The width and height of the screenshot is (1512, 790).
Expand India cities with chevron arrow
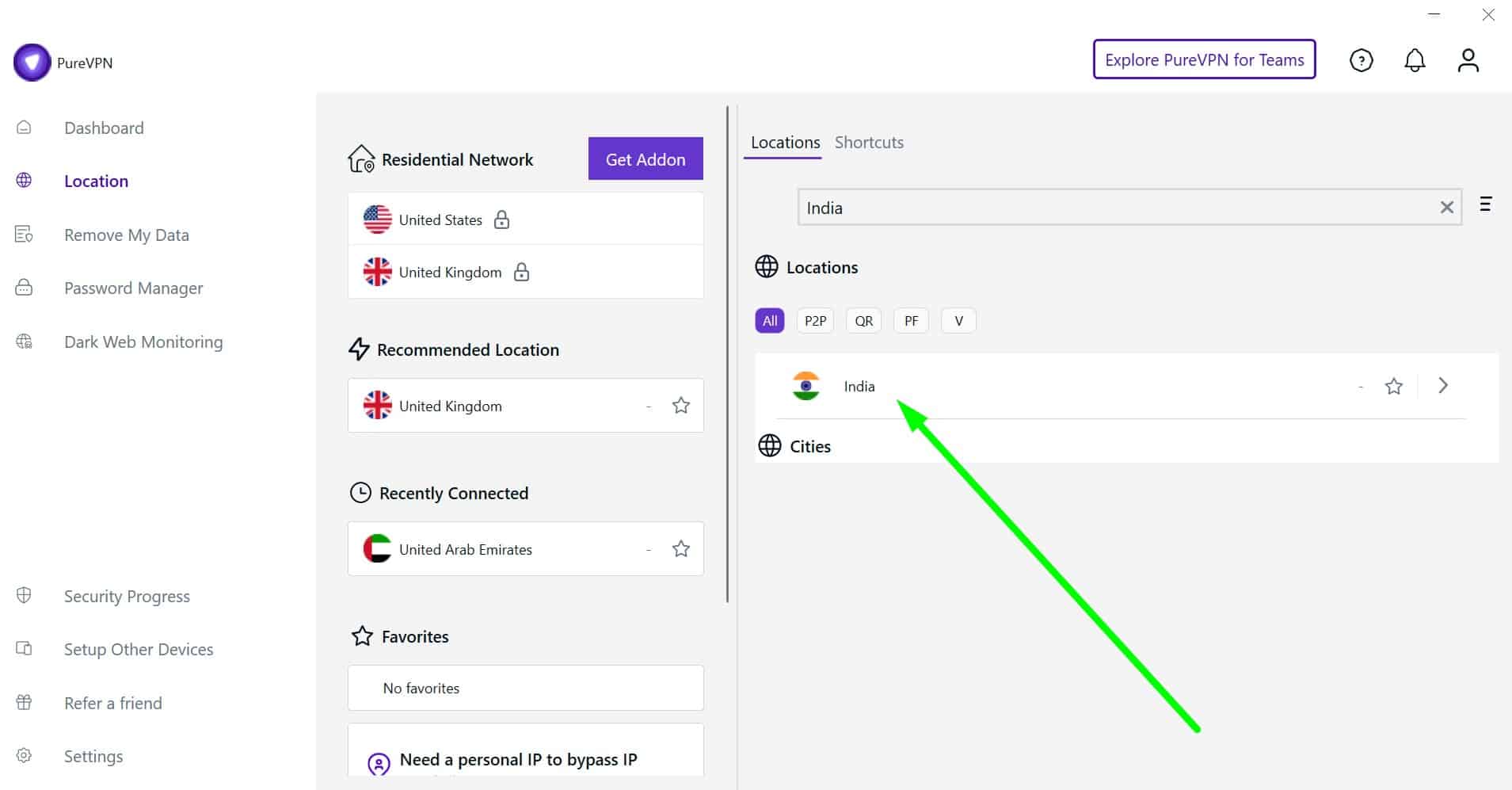[1443, 385]
